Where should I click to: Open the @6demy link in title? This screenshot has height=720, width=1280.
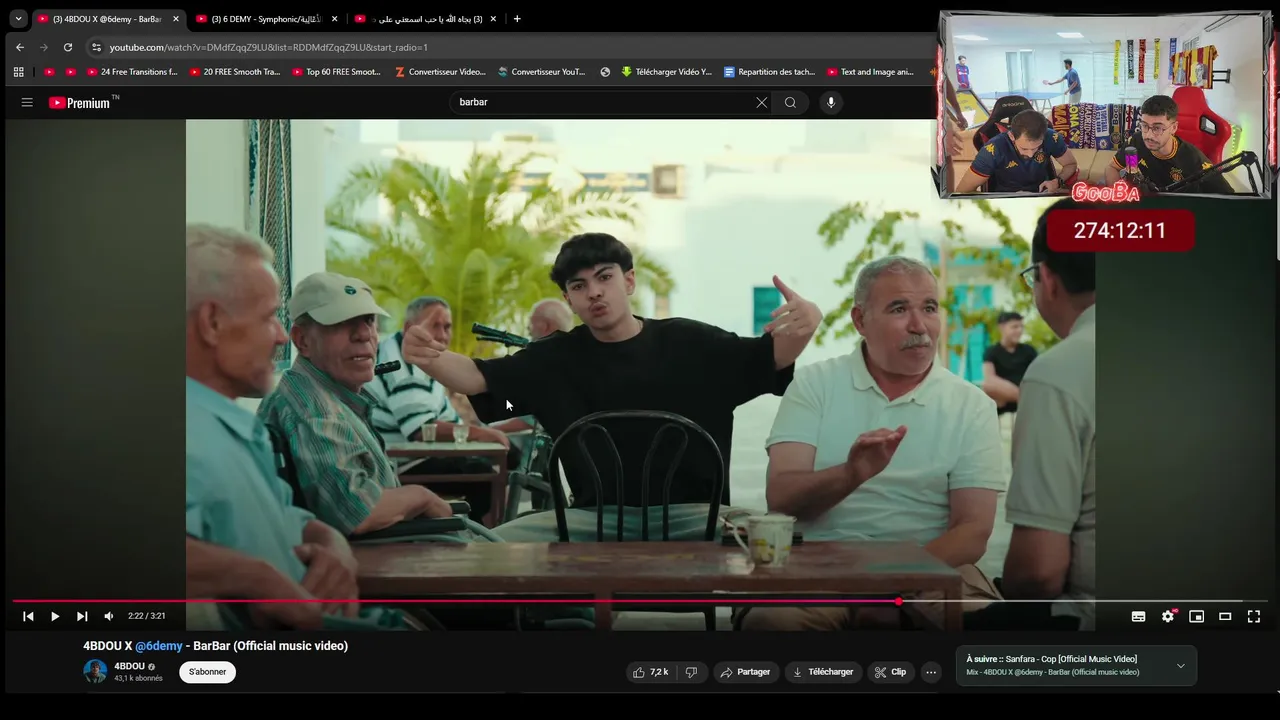pos(159,646)
